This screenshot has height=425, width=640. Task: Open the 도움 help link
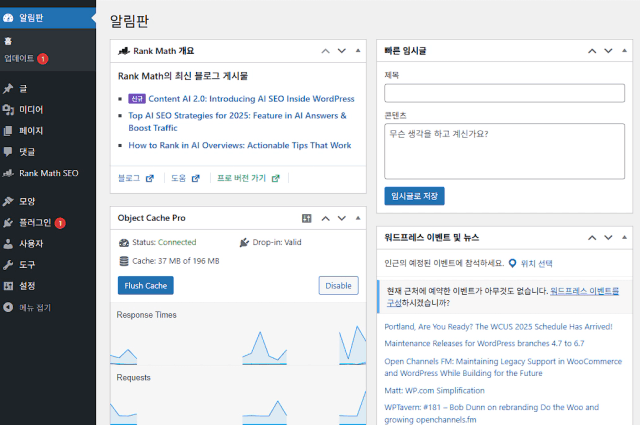pos(185,178)
